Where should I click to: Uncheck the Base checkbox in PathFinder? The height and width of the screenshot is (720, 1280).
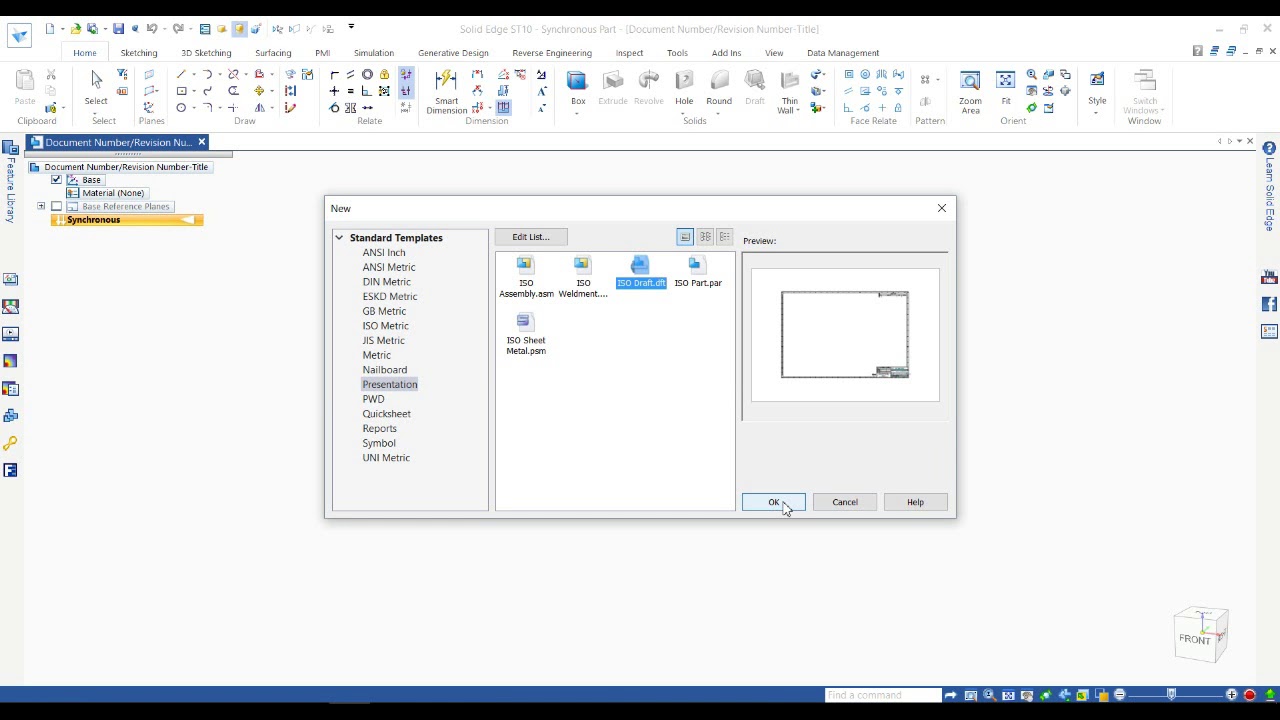pyautogui.click(x=57, y=180)
